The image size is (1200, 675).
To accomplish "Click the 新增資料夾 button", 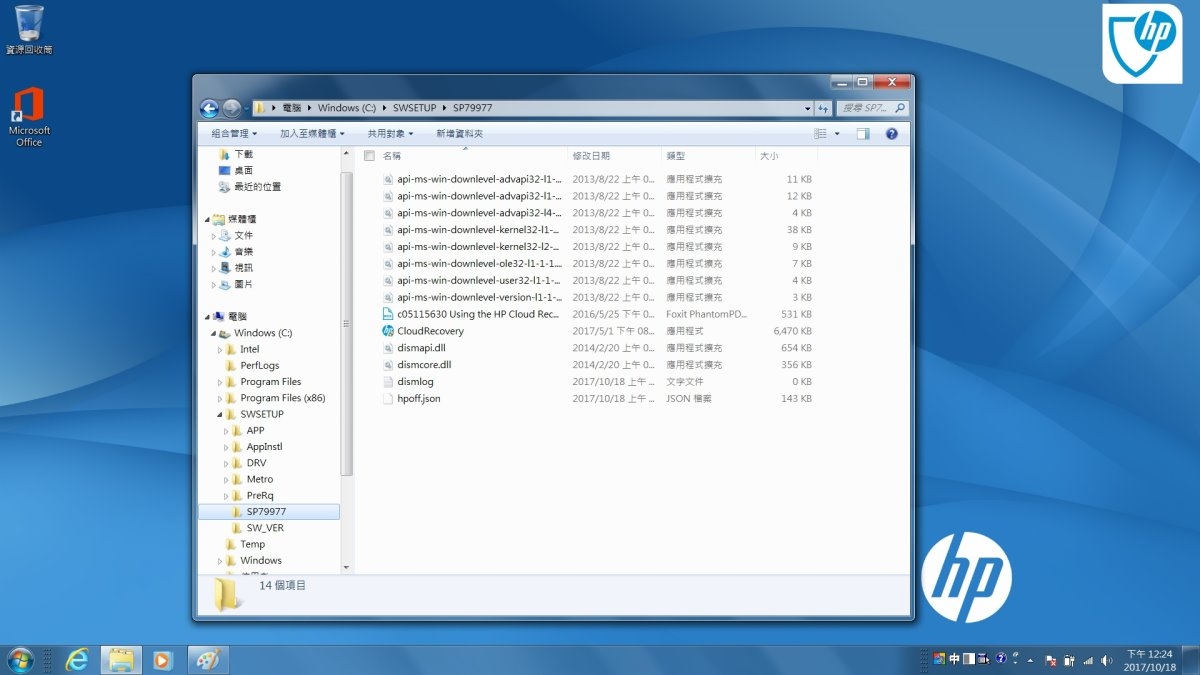I will 459,133.
